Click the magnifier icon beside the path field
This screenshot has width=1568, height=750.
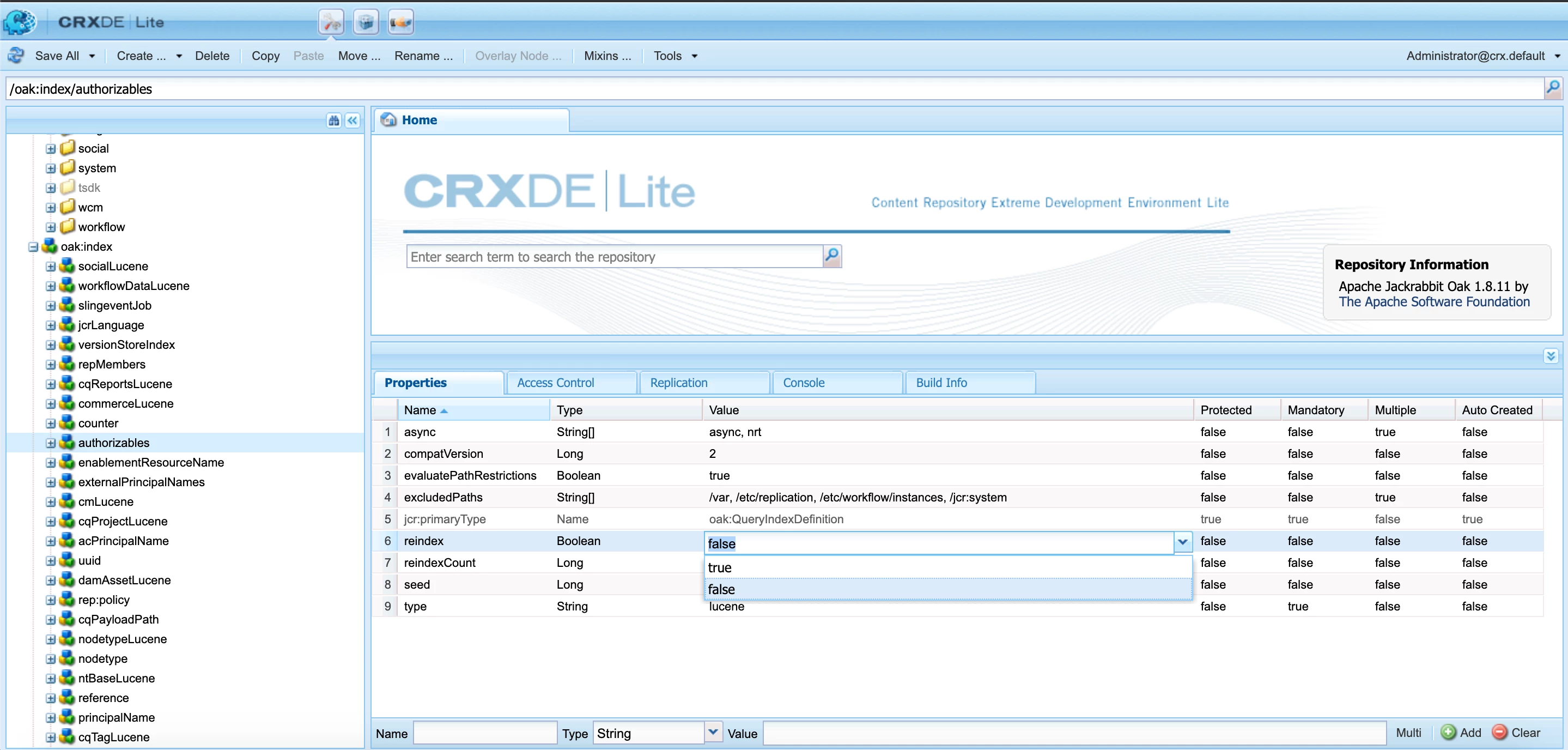(x=1553, y=88)
